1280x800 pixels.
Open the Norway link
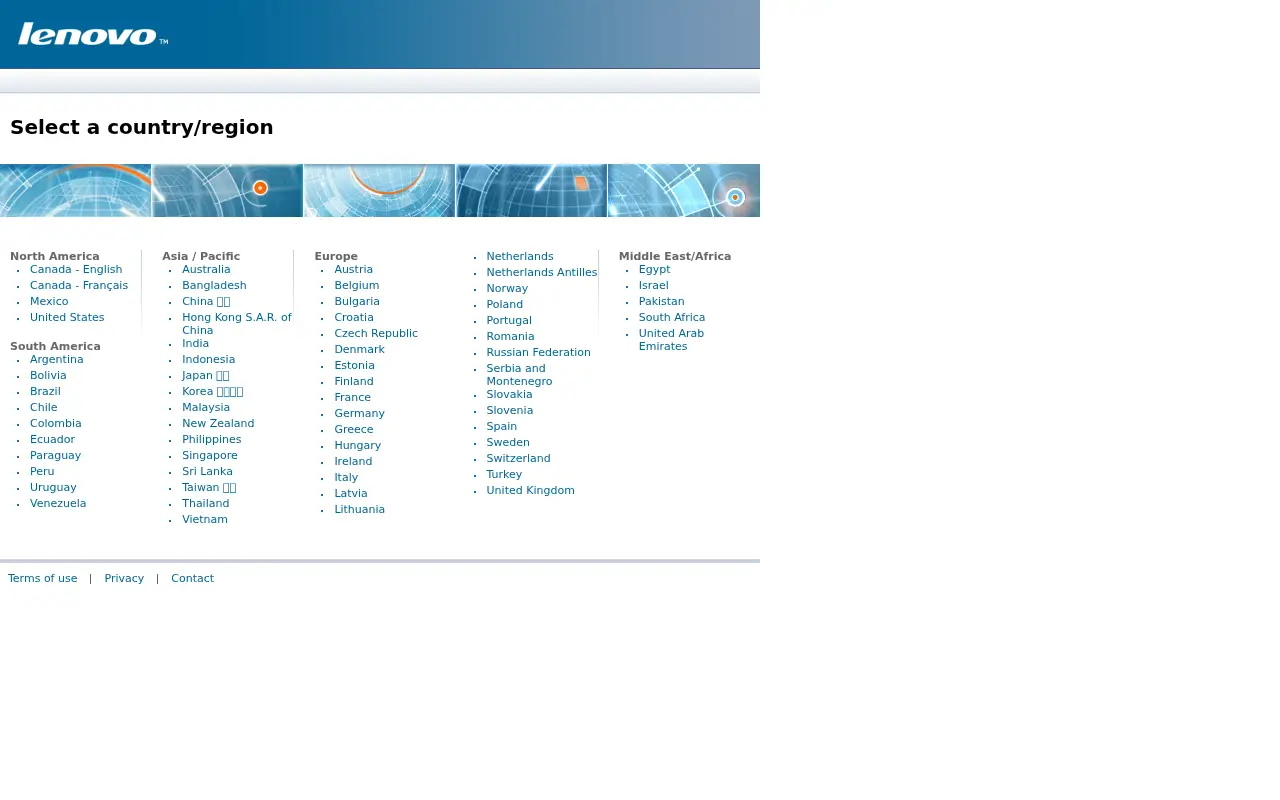click(507, 288)
